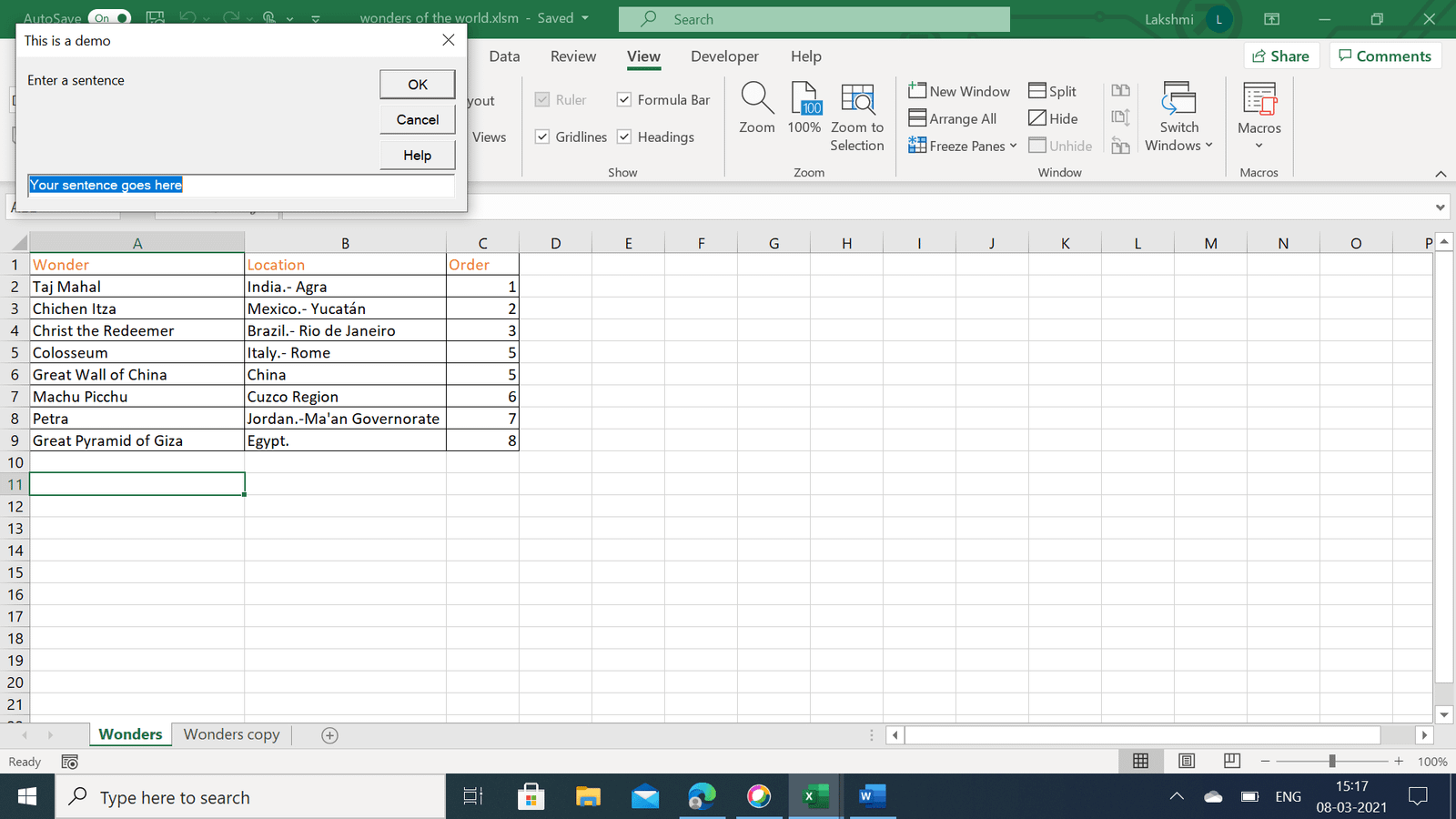
Task: Hide the current window
Action: (x=1053, y=118)
